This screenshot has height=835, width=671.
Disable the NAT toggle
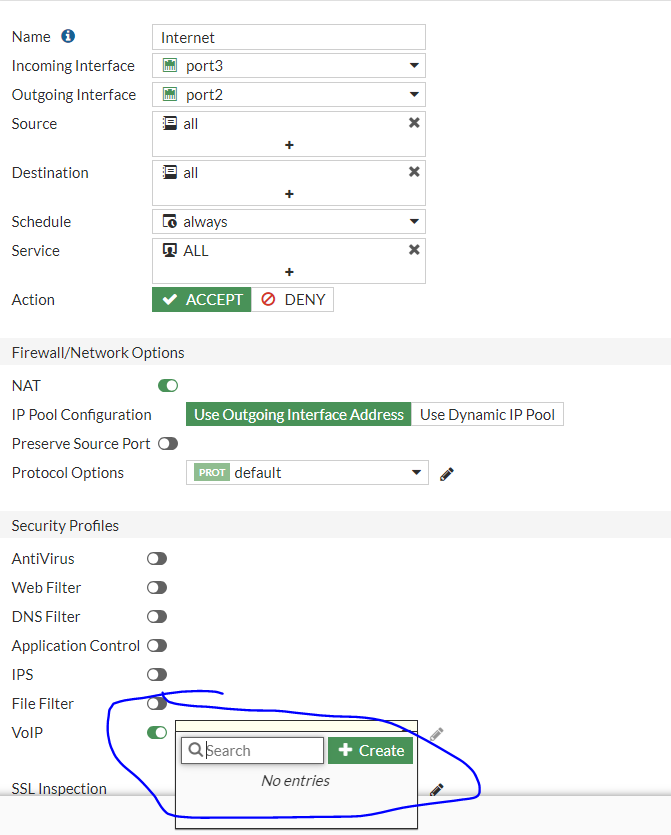168,385
